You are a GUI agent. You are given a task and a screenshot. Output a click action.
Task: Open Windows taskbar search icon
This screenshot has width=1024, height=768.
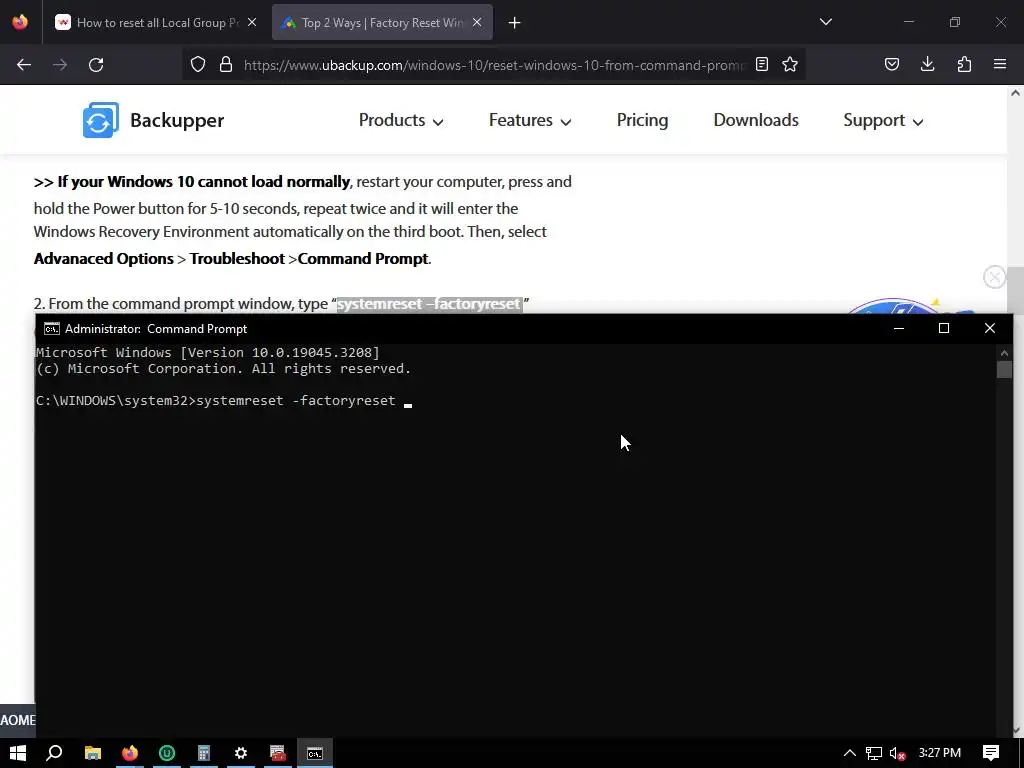[55, 753]
